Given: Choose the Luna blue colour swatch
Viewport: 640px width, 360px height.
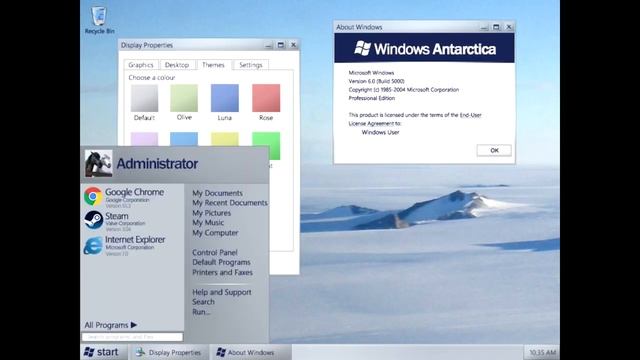Looking at the screenshot, I should tap(224, 98).
